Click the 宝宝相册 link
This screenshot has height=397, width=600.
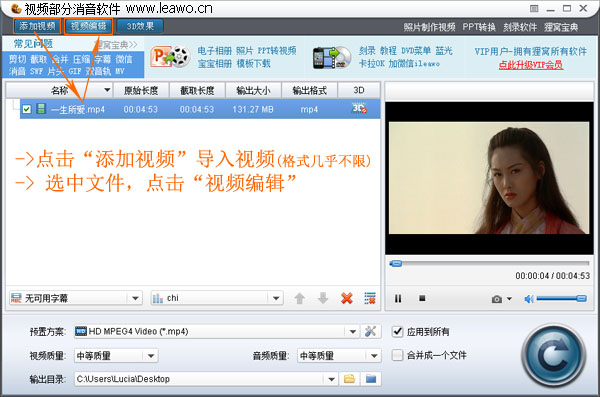(215, 64)
